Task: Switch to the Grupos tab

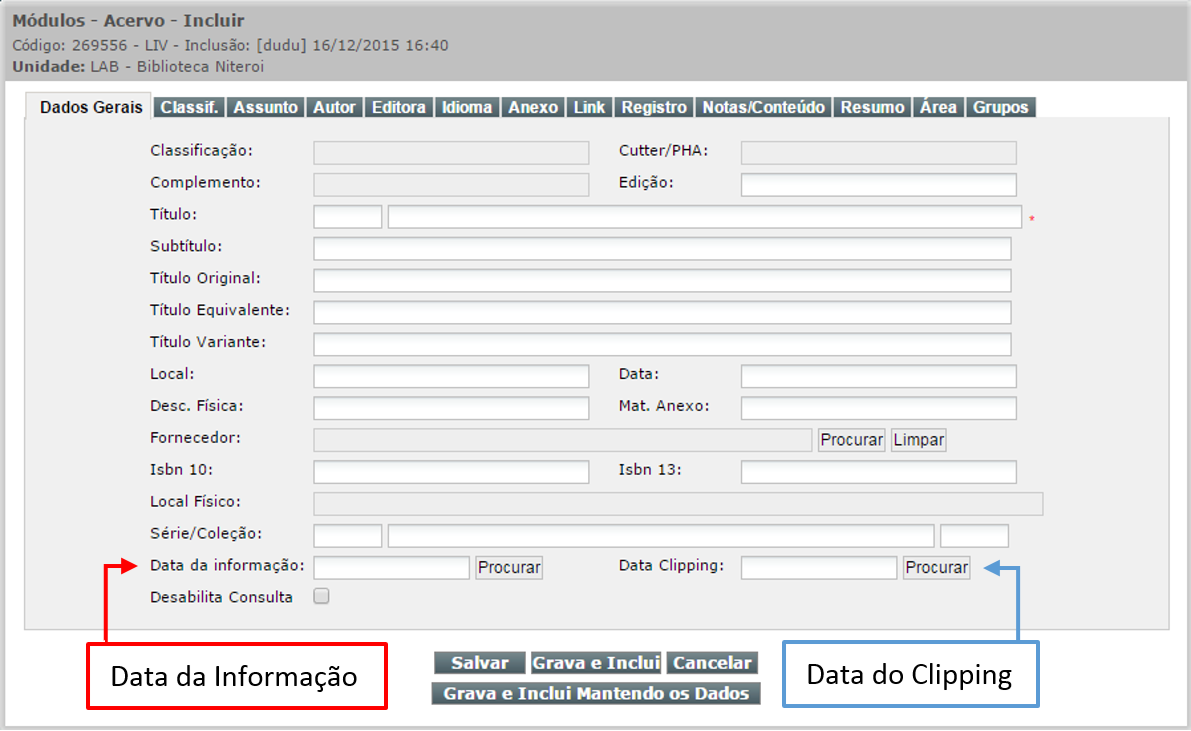Action: click(x=1000, y=108)
